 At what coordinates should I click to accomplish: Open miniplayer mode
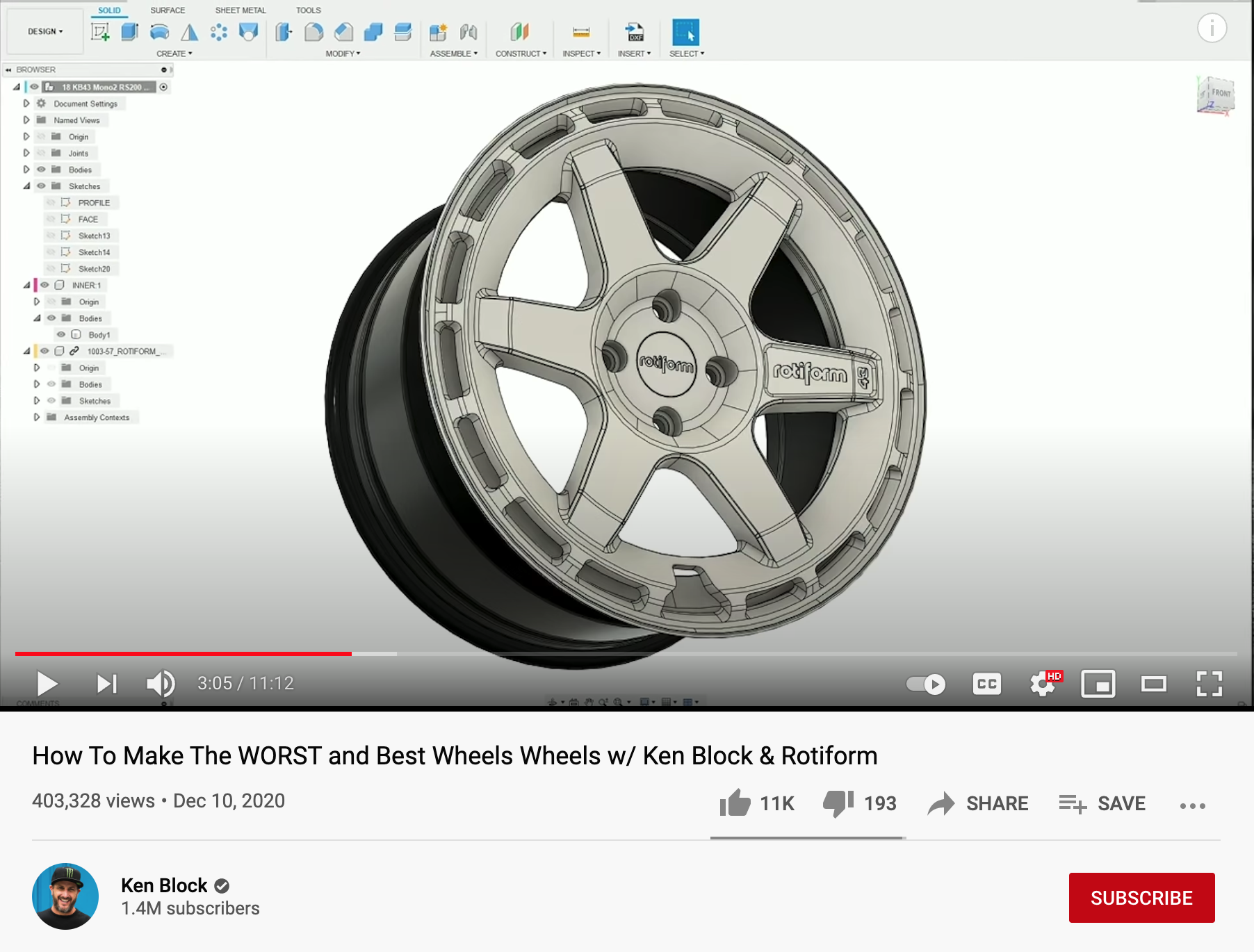click(x=1098, y=684)
